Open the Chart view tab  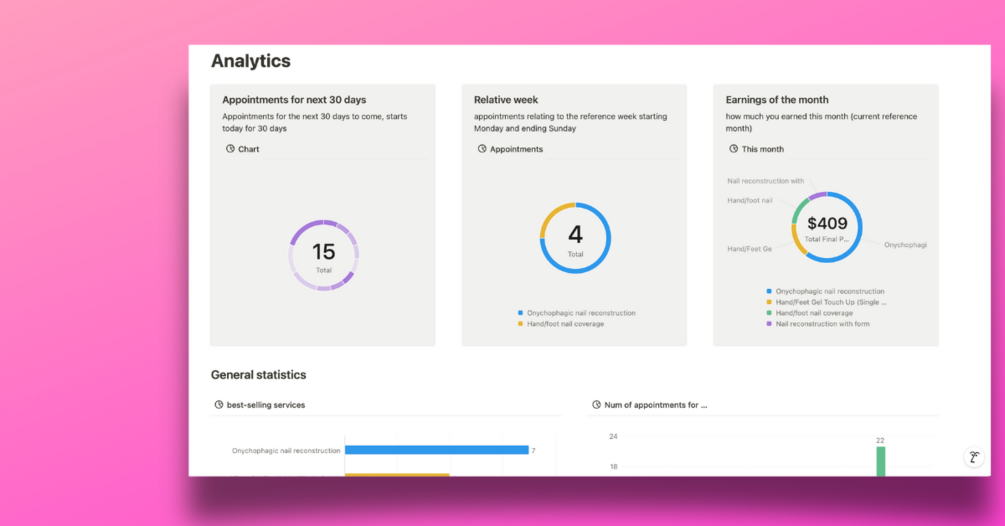242,149
